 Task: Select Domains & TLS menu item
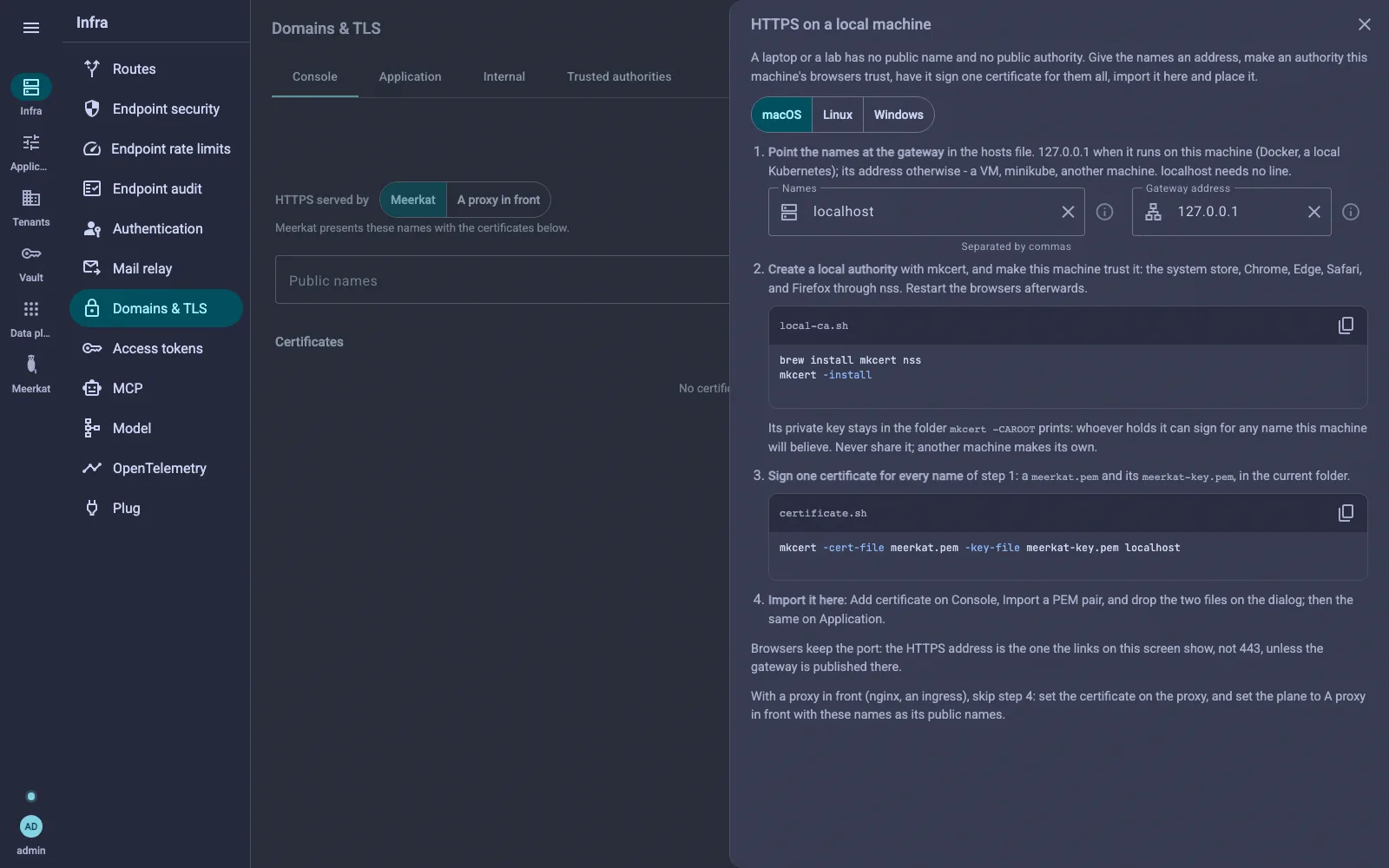point(156,308)
